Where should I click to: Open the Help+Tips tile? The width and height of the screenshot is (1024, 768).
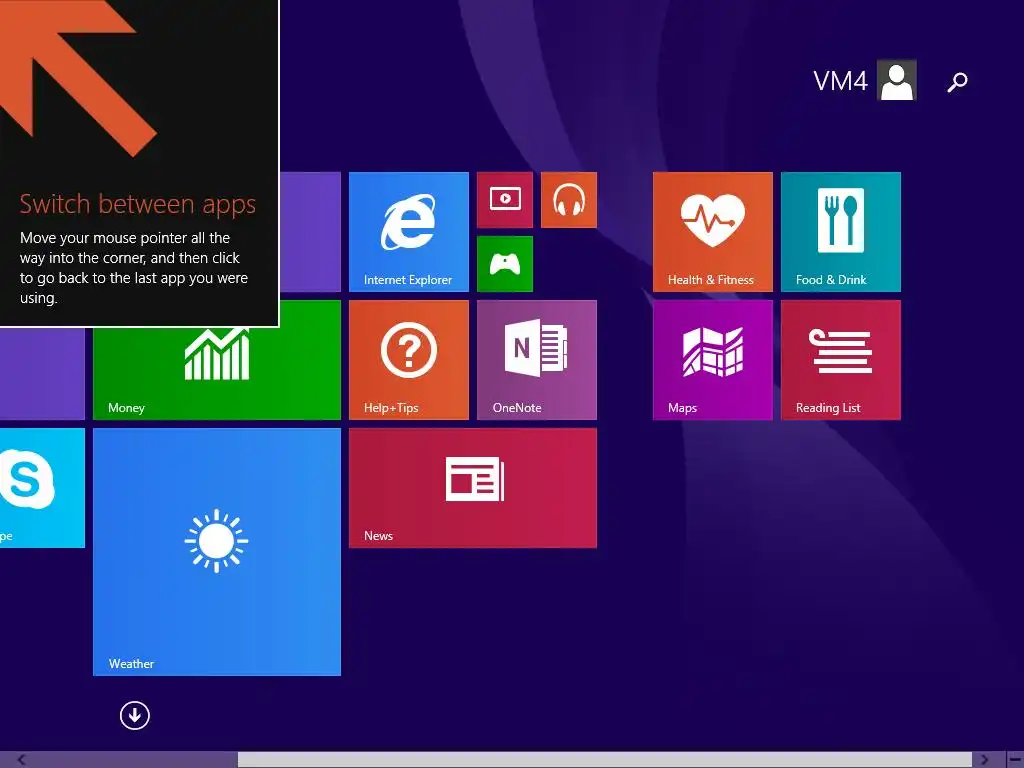tap(409, 360)
